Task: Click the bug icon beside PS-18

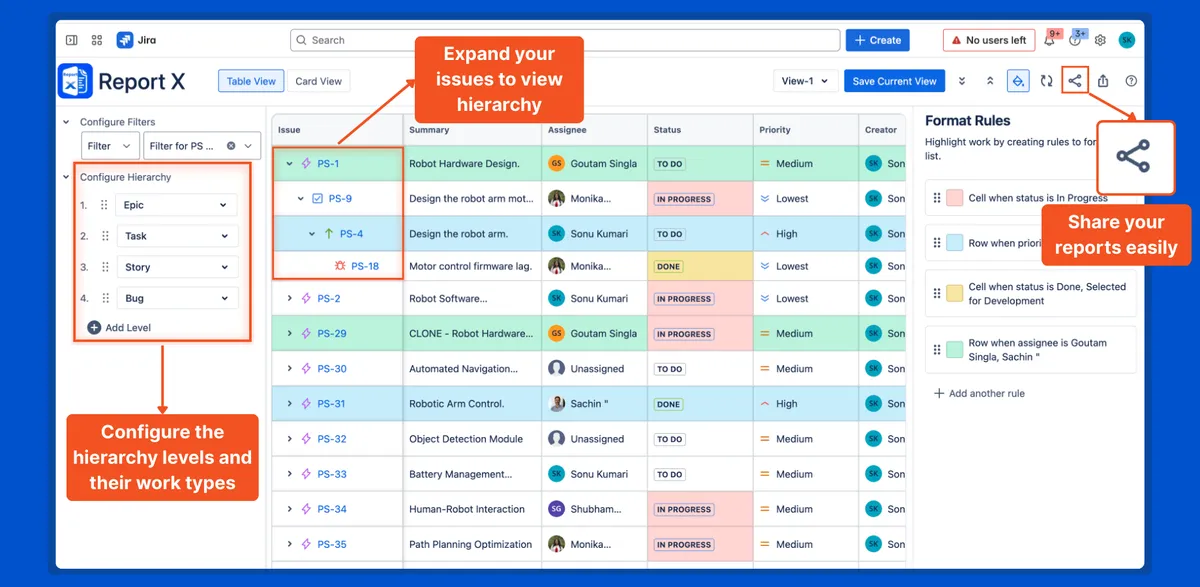Action: point(340,266)
